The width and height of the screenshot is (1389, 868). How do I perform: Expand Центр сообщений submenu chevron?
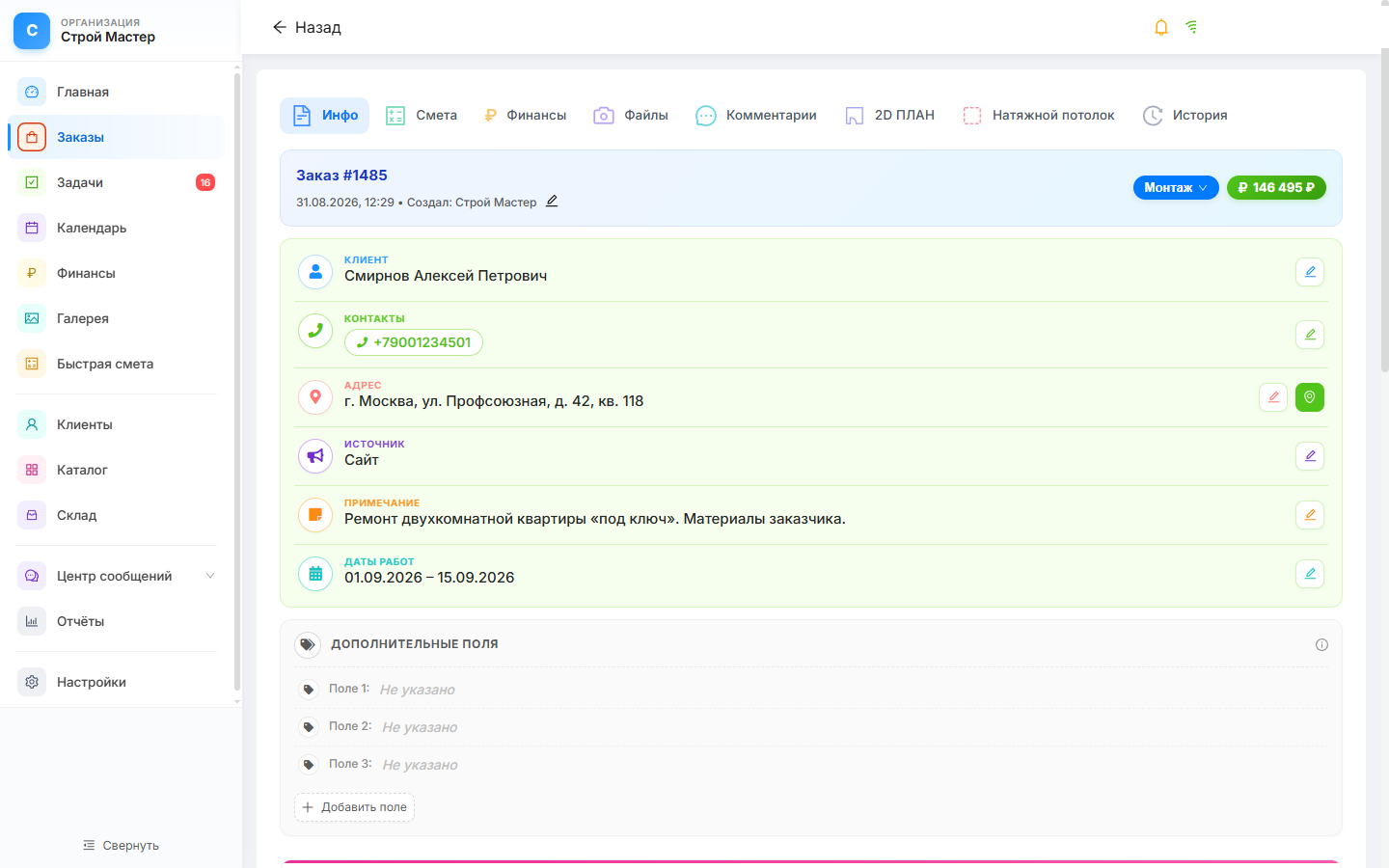point(210,576)
